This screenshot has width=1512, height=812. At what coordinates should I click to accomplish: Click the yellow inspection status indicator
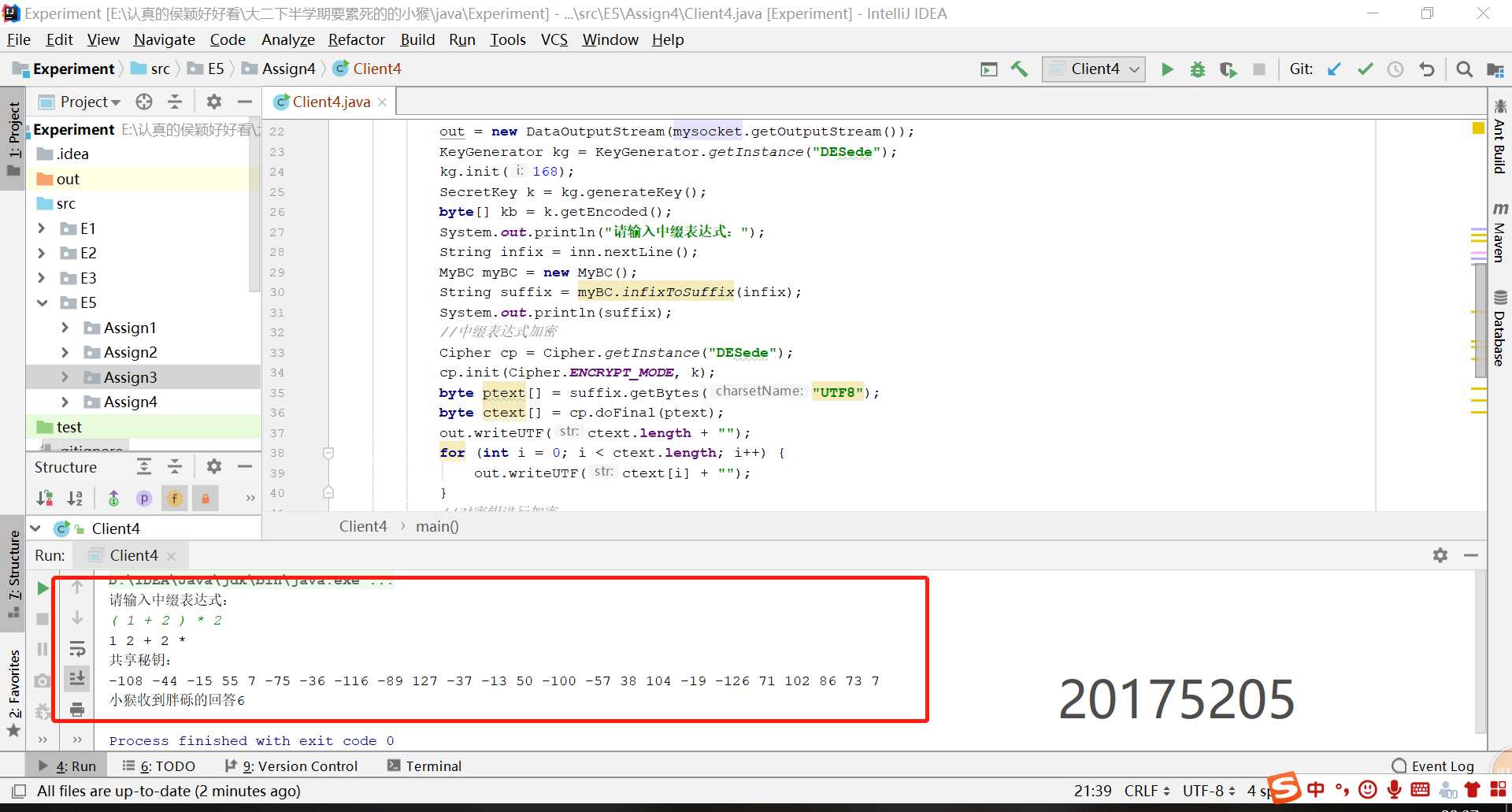[1478, 128]
